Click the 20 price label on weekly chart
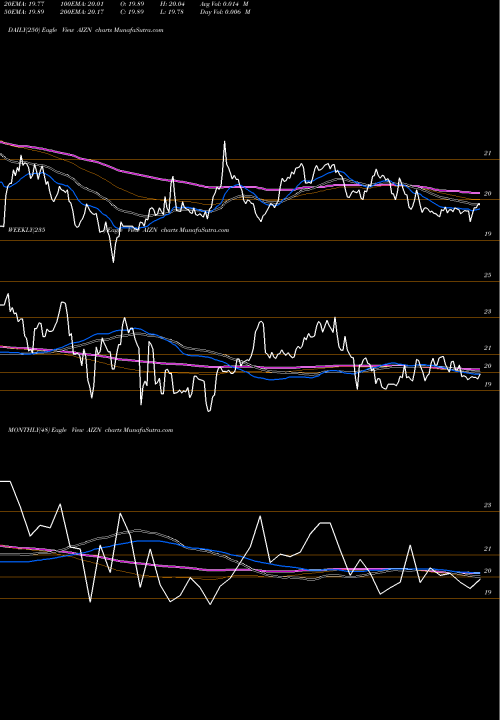This screenshot has width=500, height=720. click(x=488, y=366)
